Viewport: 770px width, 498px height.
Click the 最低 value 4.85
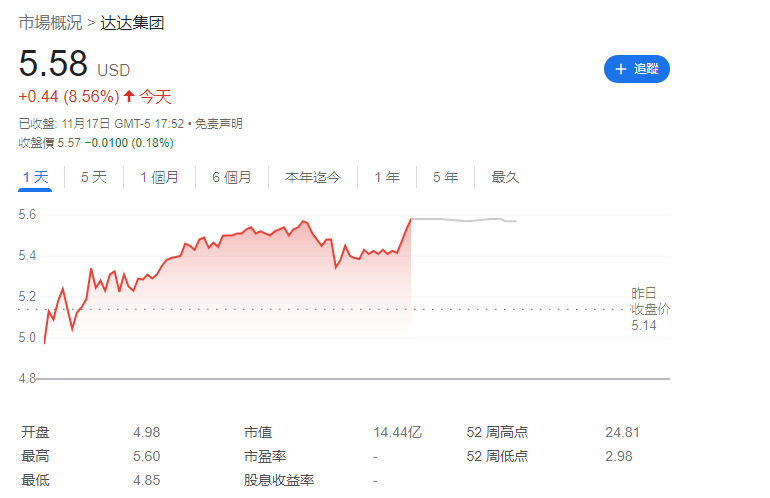[x=146, y=480]
